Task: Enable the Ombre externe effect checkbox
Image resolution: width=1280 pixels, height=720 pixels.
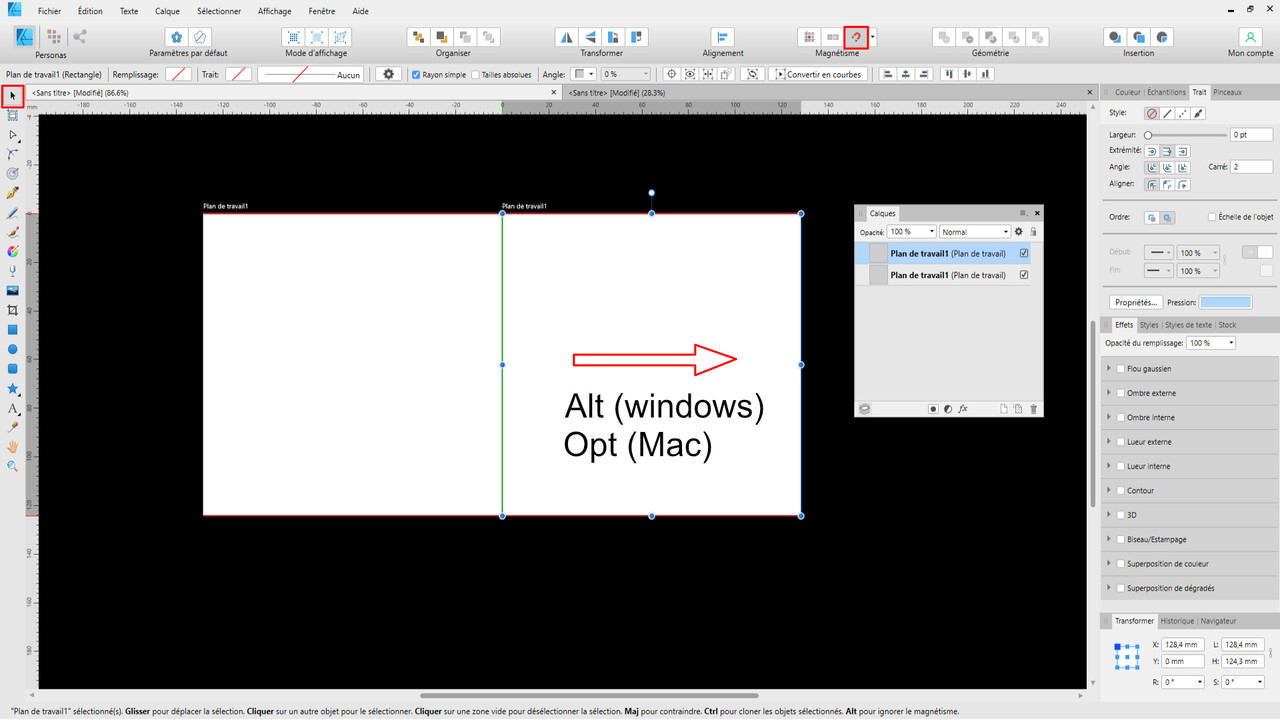Action: (1121, 393)
